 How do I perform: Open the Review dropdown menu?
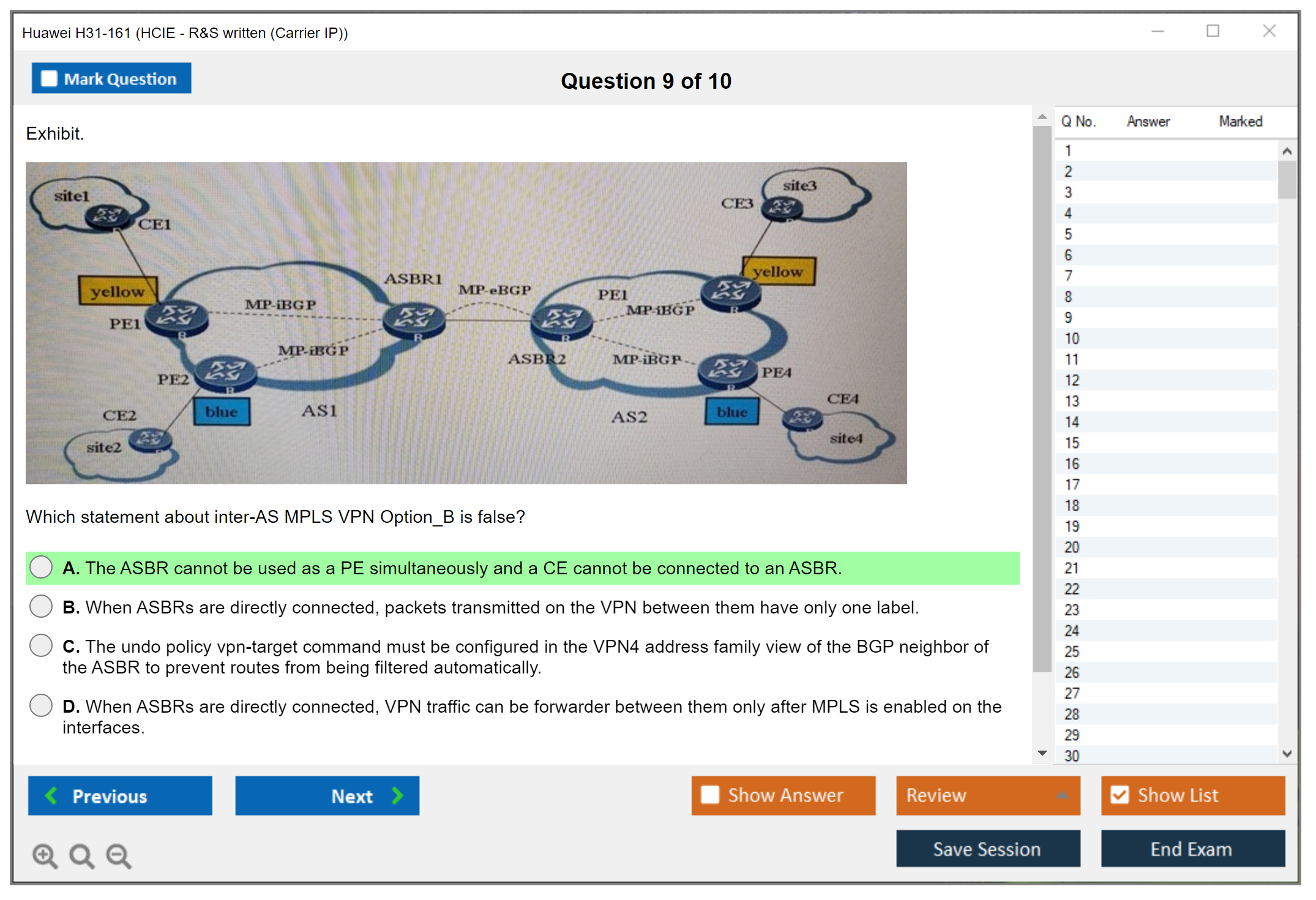[x=987, y=795]
